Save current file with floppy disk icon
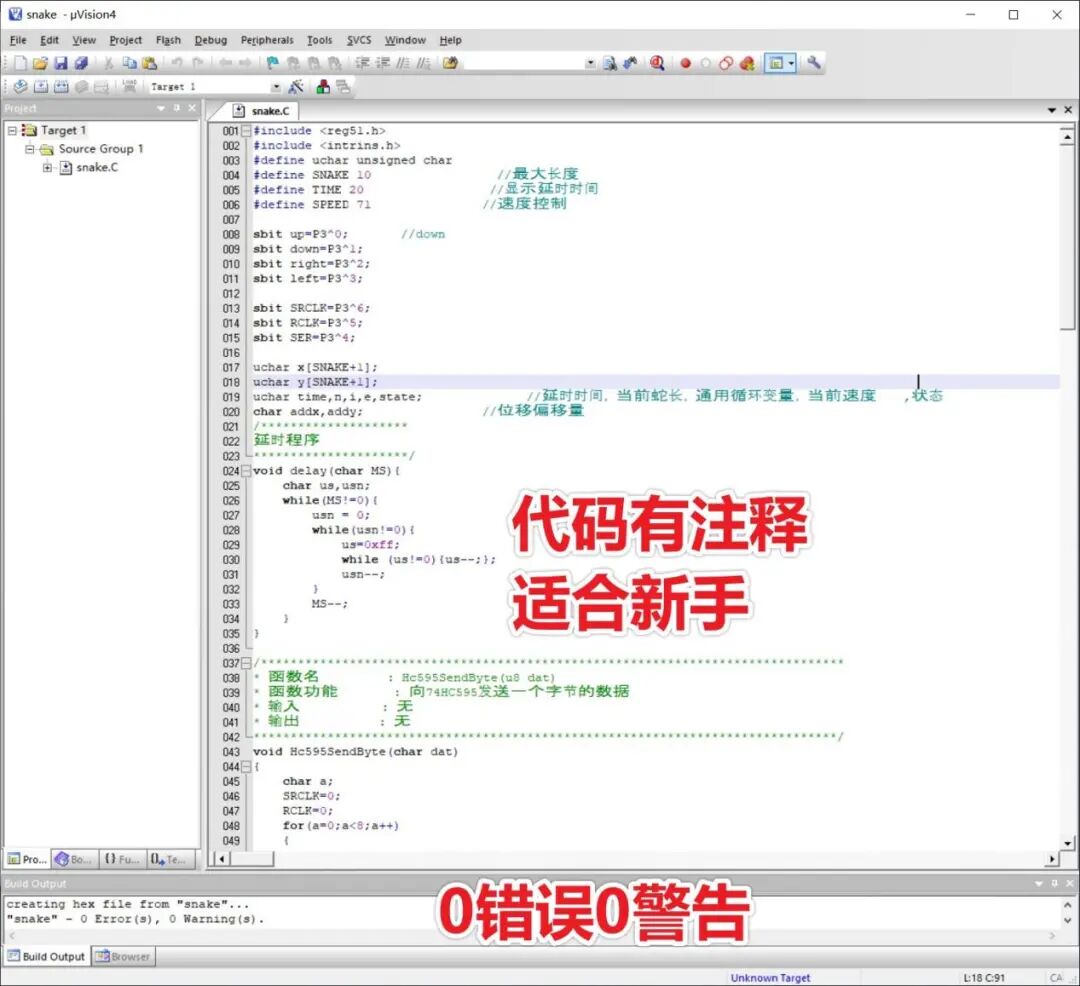This screenshot has width=1080, height=986. (x=61, y=63)
